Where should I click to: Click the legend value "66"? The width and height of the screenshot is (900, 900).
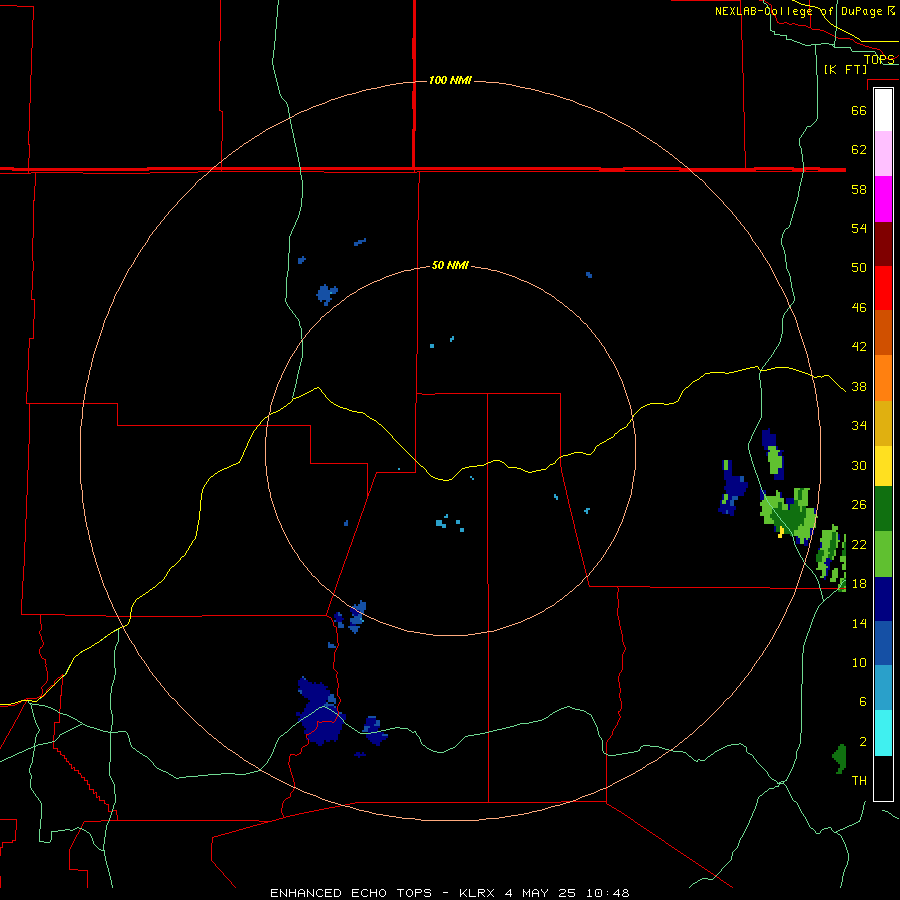(x=859, y=110)
